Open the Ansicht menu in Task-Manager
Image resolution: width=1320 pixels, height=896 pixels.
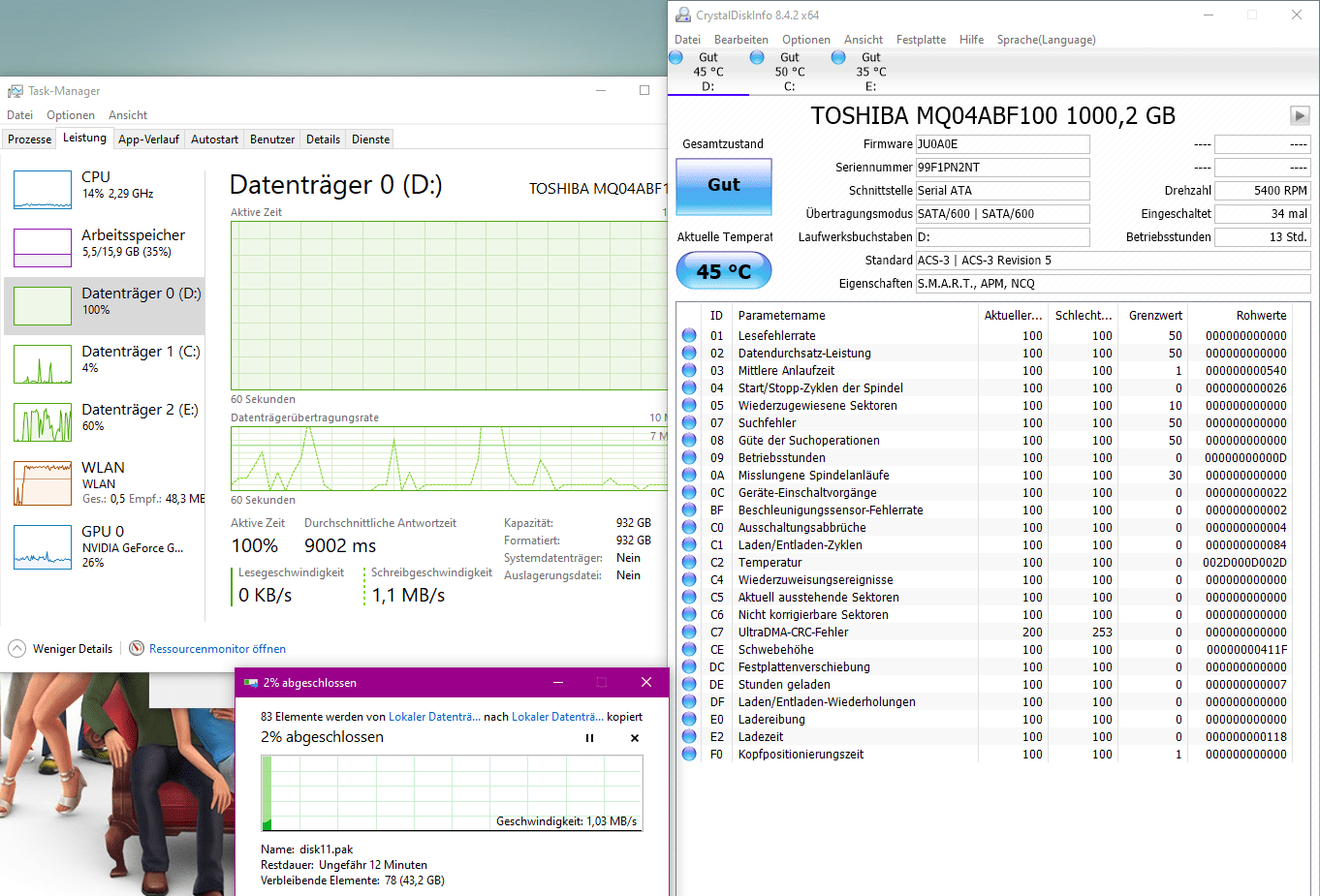click(128, 115)
